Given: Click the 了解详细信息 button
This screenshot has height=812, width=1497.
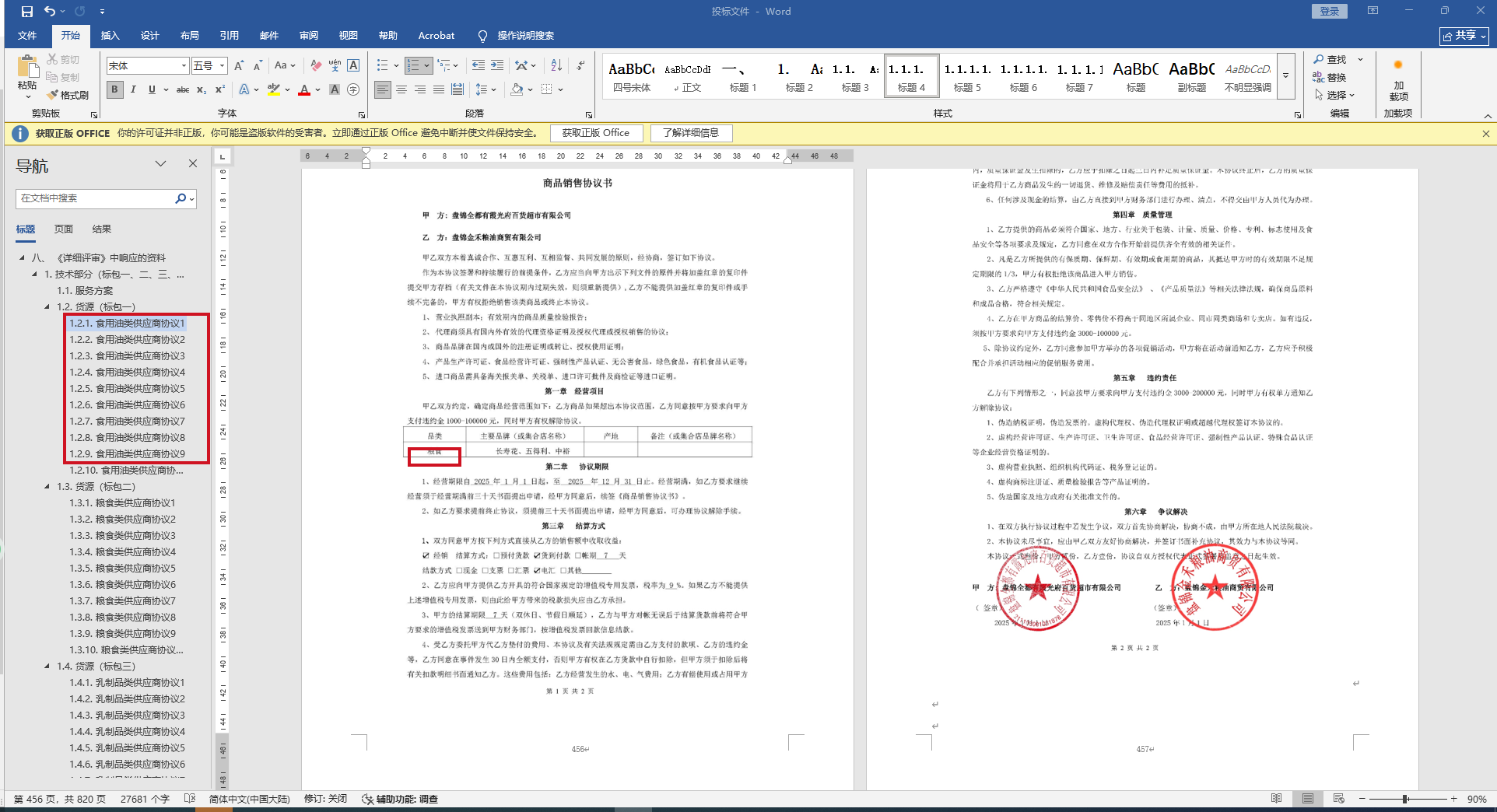Looking at the screenshot, I should click(x=691, y=133).
